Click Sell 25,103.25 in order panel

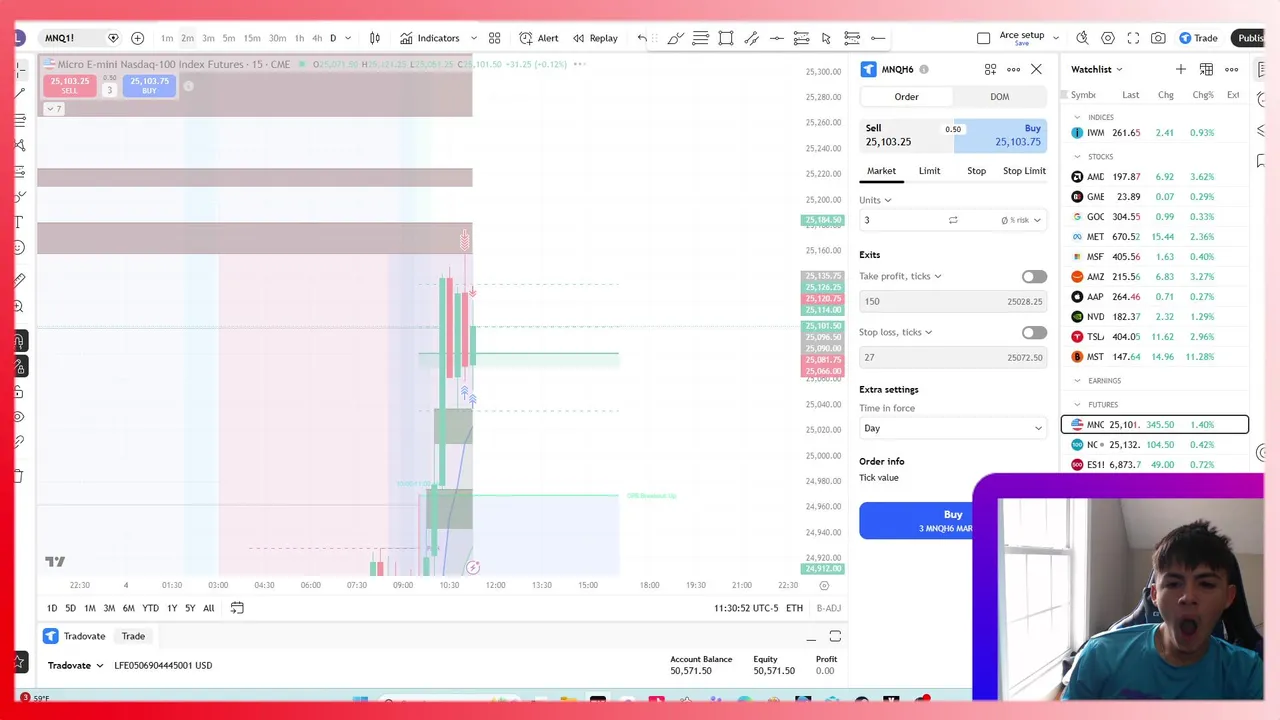point(906,136)
